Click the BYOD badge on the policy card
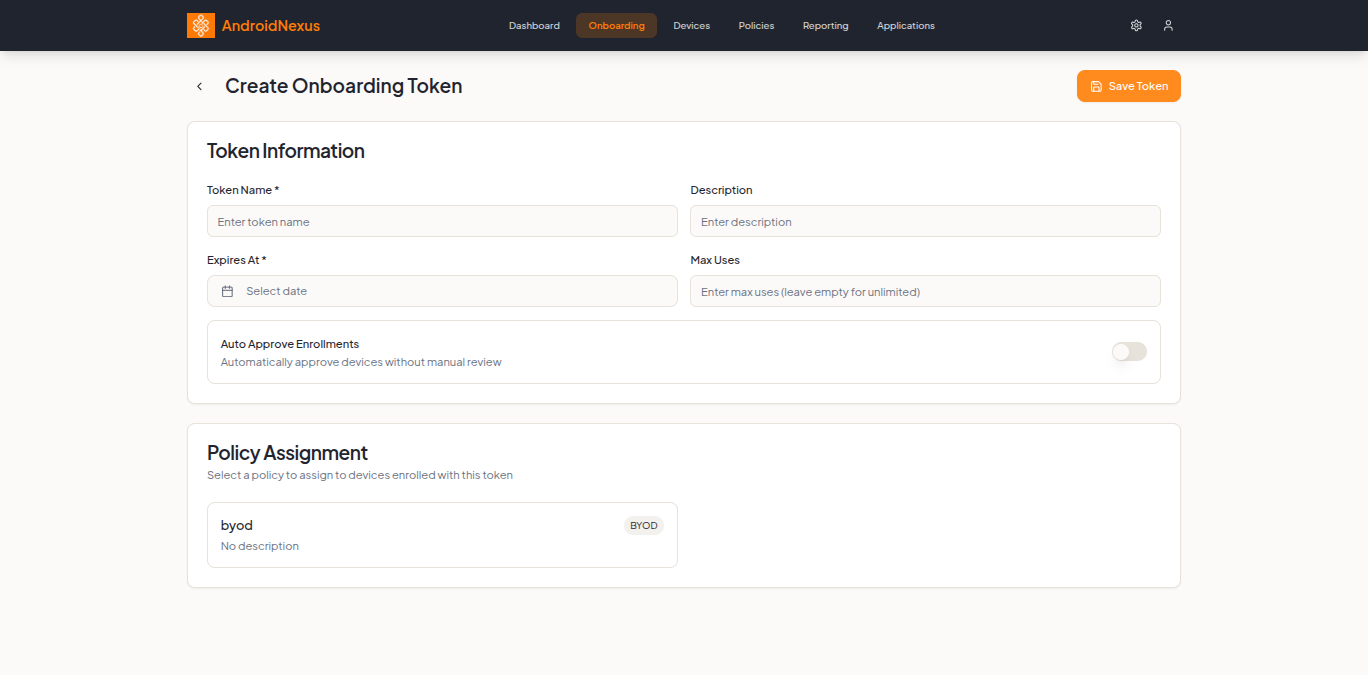 [643, 525]
